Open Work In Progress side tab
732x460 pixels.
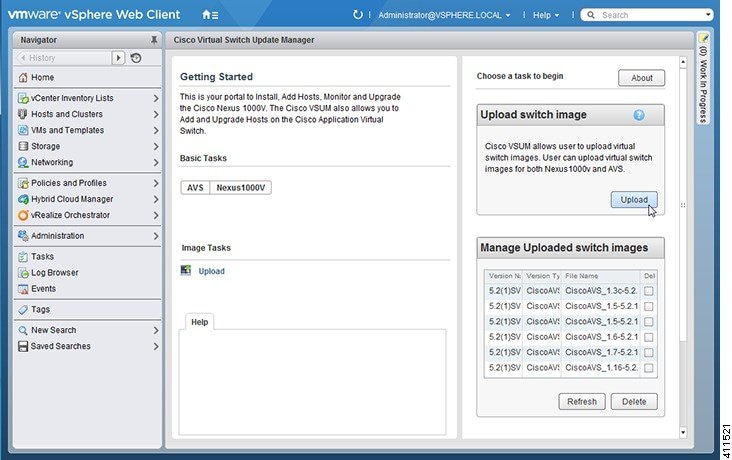click(x=704, y=78)
